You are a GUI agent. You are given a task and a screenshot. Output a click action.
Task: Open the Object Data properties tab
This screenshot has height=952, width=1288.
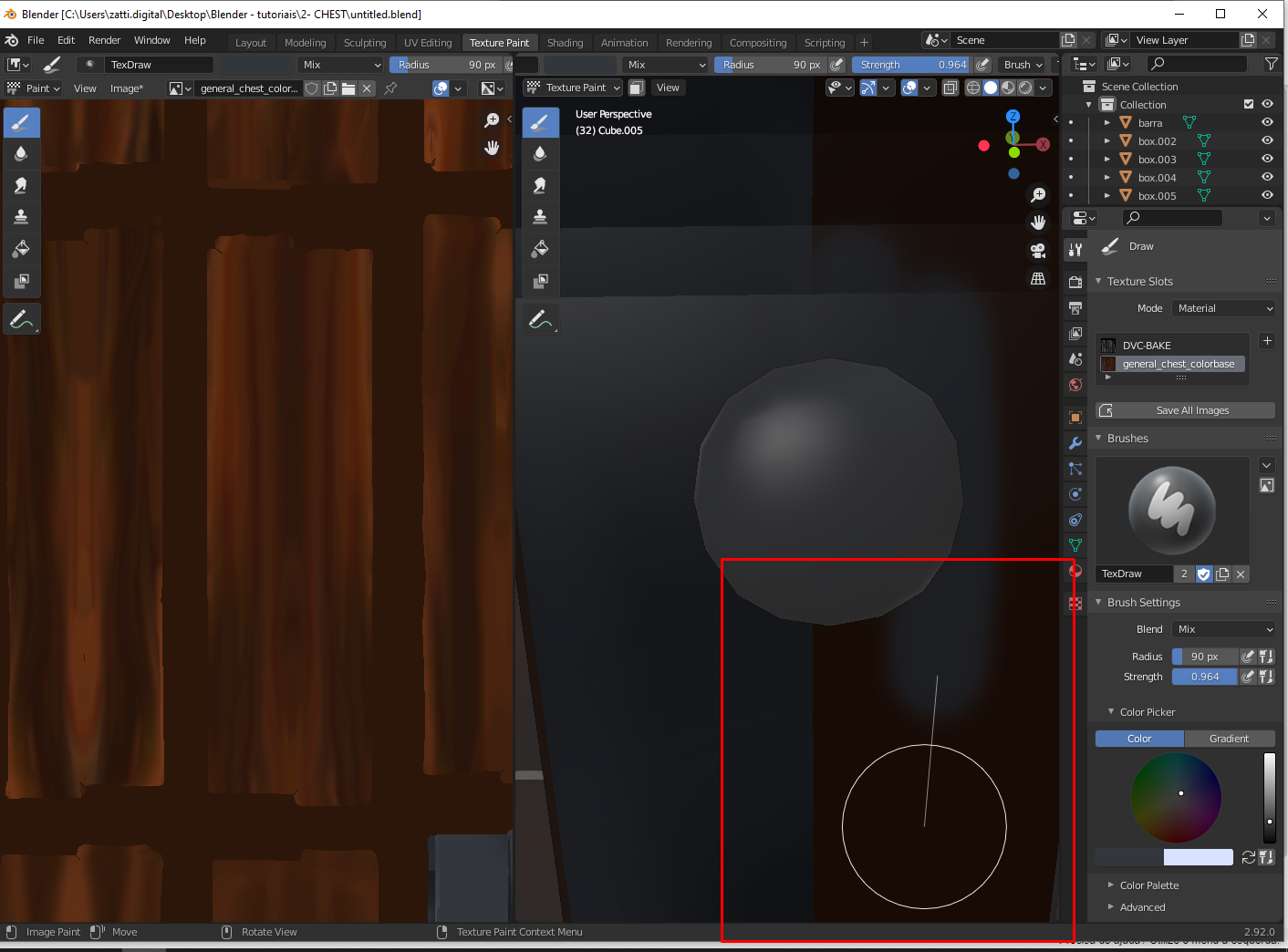tap(1075, 545)
